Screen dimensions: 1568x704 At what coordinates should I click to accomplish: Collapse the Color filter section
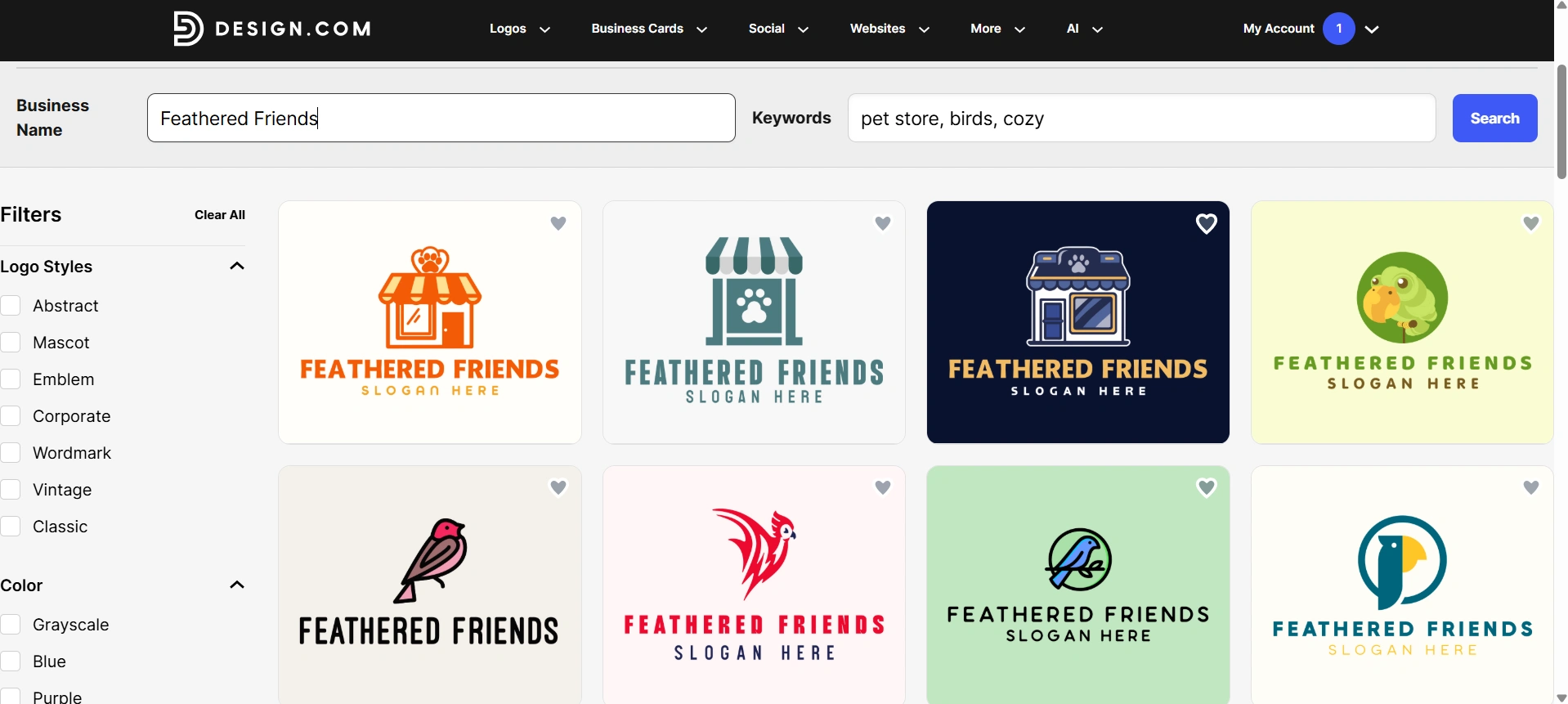(237, 585)
